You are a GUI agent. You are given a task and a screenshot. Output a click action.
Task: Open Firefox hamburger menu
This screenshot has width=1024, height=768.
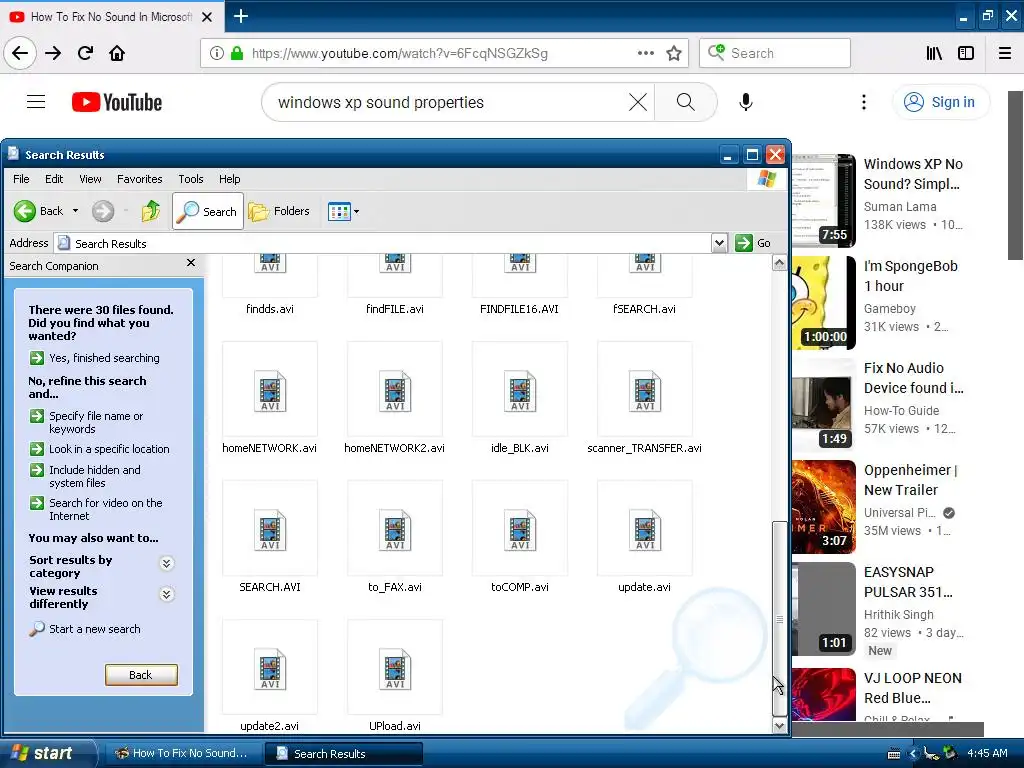pyautogui.click(x=1005, y=53)
